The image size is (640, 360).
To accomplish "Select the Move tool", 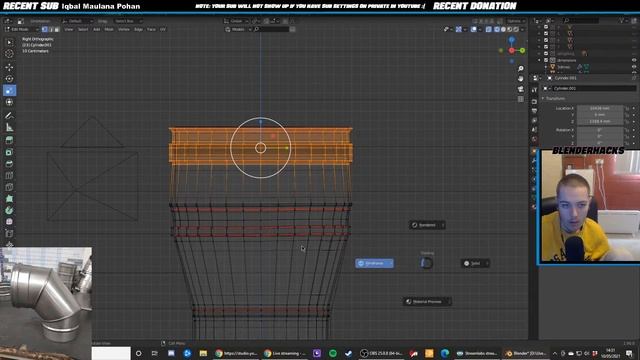I will (9, 67).
